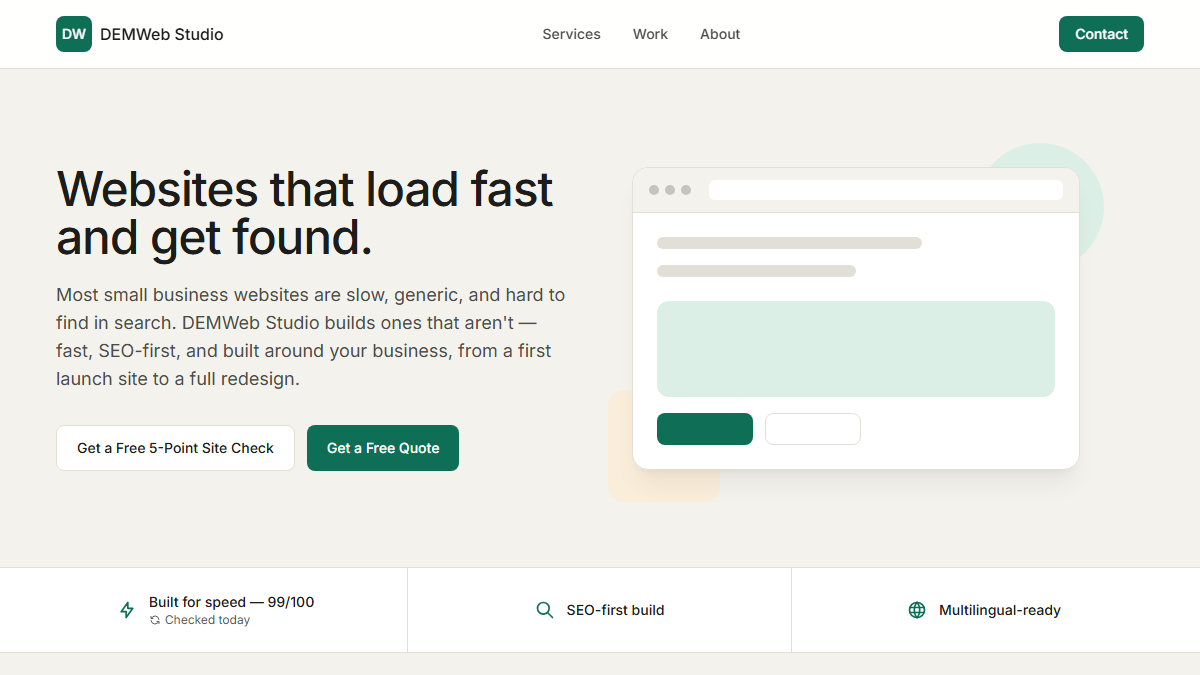
Task: Click the Built for speed — 99/100 text
Action: tap(231, 602)
